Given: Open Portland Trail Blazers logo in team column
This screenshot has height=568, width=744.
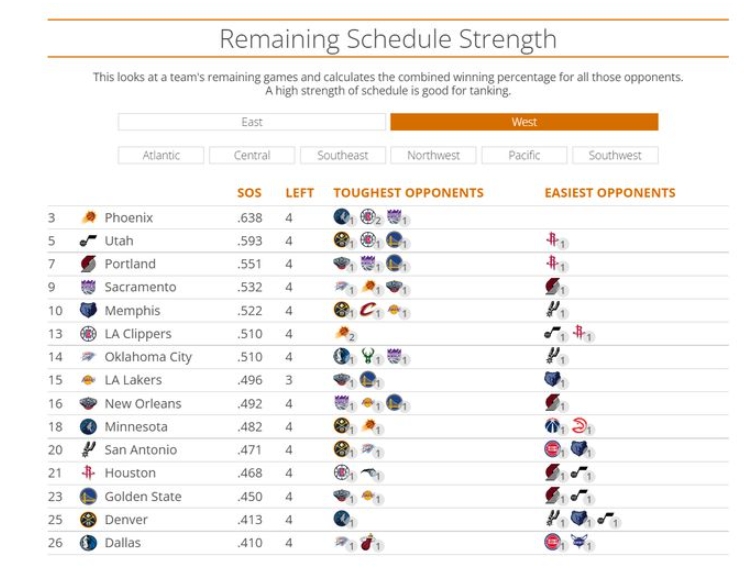Looking at the screenshot, I should pyautogui.click(x=88, y=264).
